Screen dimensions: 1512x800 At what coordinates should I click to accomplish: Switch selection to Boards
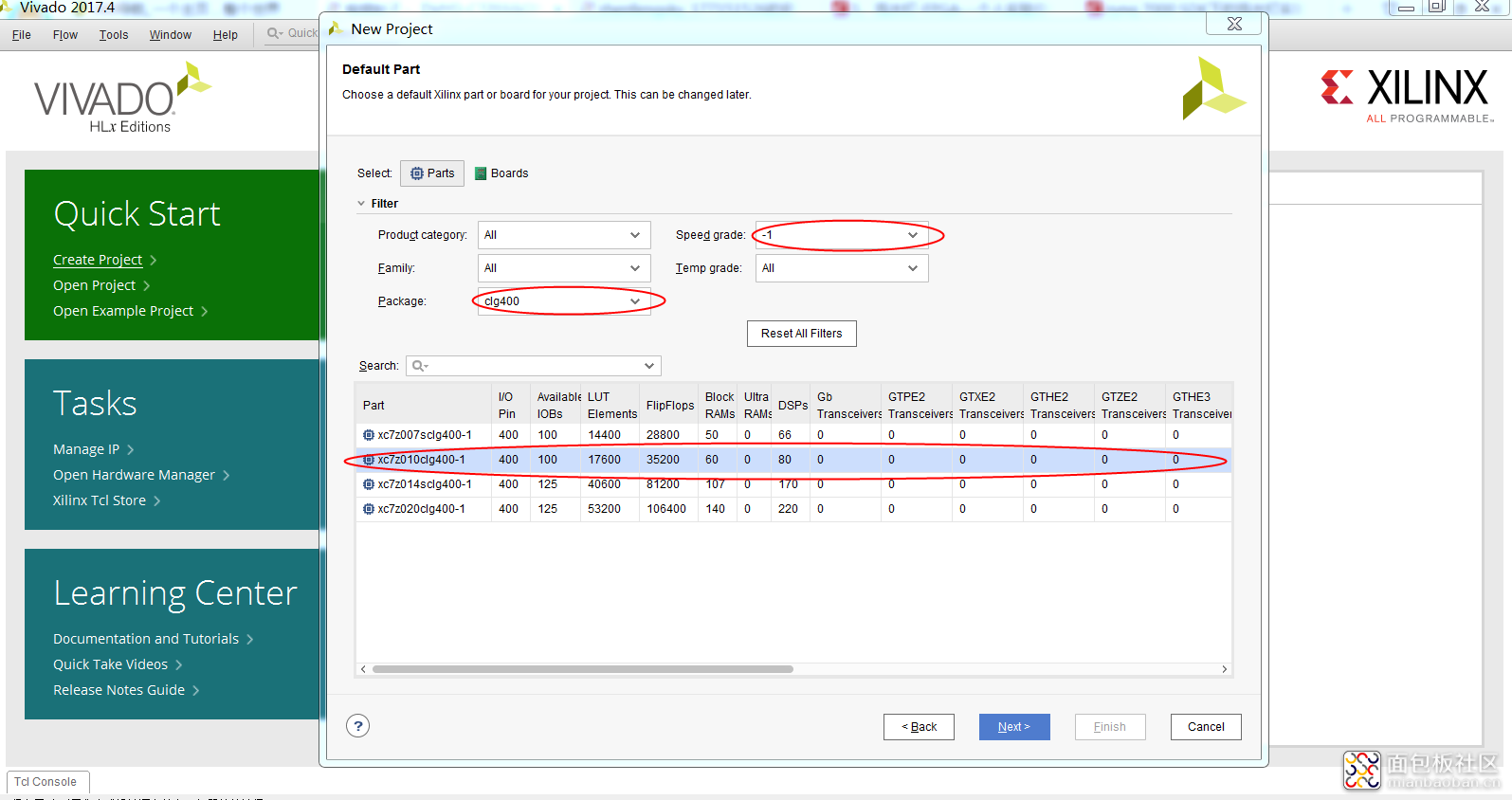(x=501, y=173)
